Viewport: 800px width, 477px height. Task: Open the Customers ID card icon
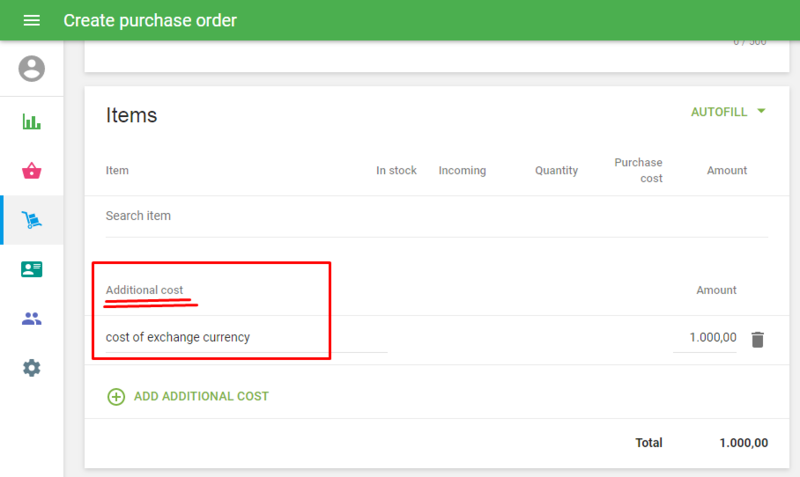pos(32,269)
